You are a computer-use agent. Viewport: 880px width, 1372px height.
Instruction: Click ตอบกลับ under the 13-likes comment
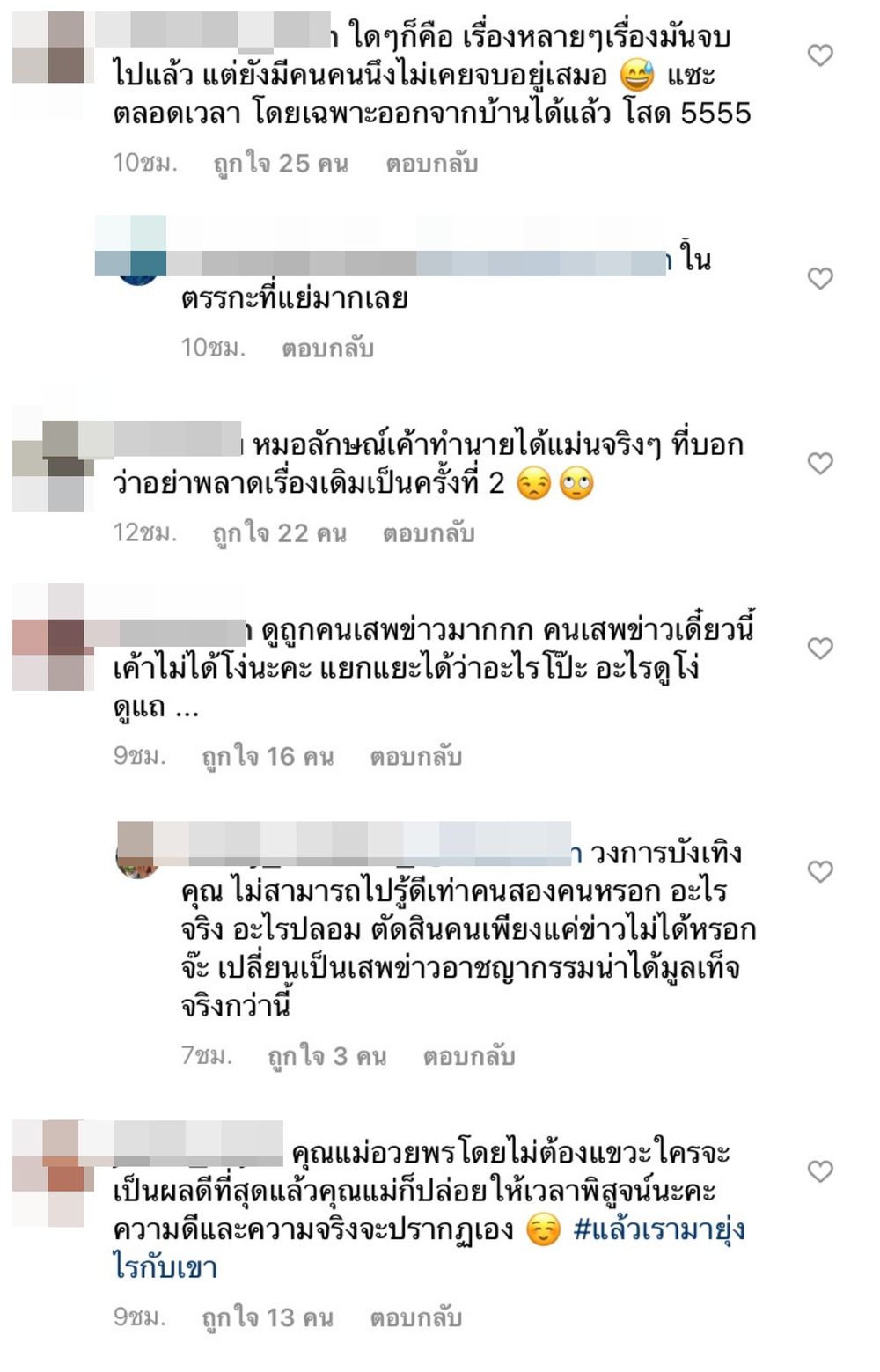[415, 1317]
